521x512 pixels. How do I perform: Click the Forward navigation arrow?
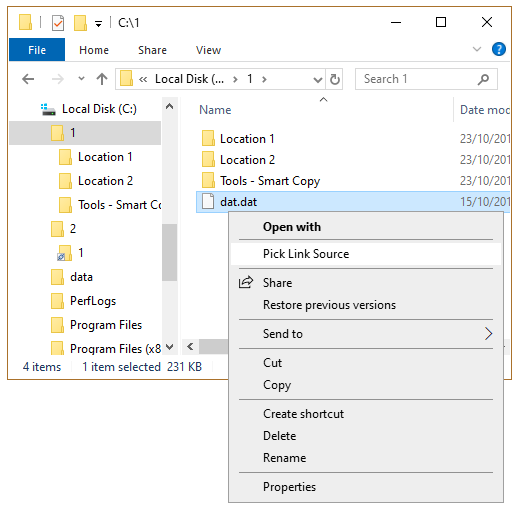pyautogui.click(x=58, y=79)
